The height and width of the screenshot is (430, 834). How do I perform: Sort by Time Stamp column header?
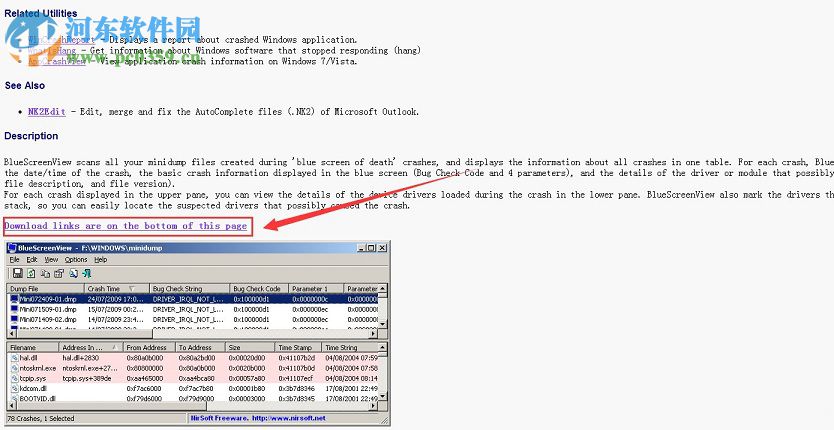[x=298, y=348]
